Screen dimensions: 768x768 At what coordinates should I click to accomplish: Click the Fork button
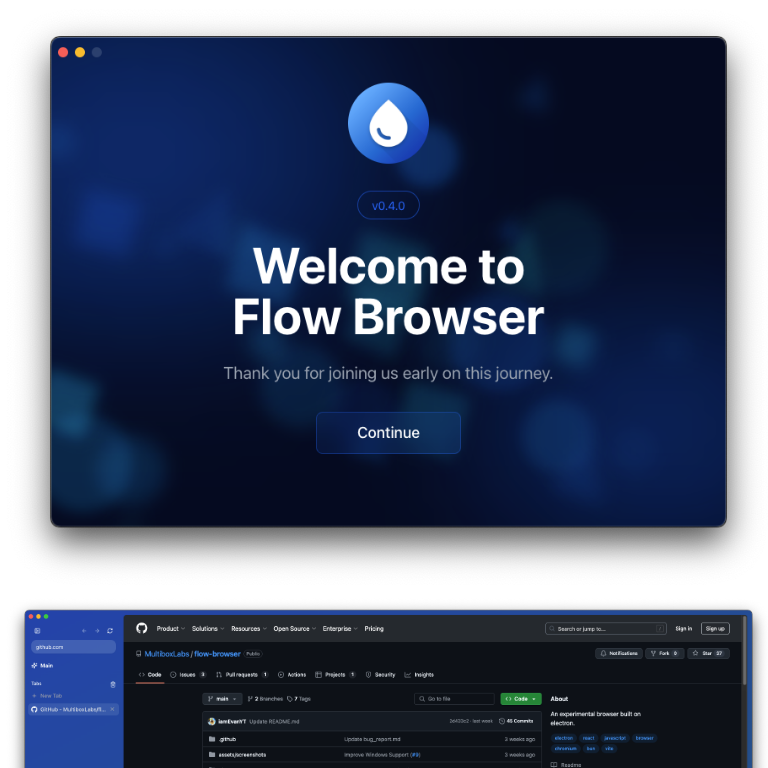coord(664,653)
